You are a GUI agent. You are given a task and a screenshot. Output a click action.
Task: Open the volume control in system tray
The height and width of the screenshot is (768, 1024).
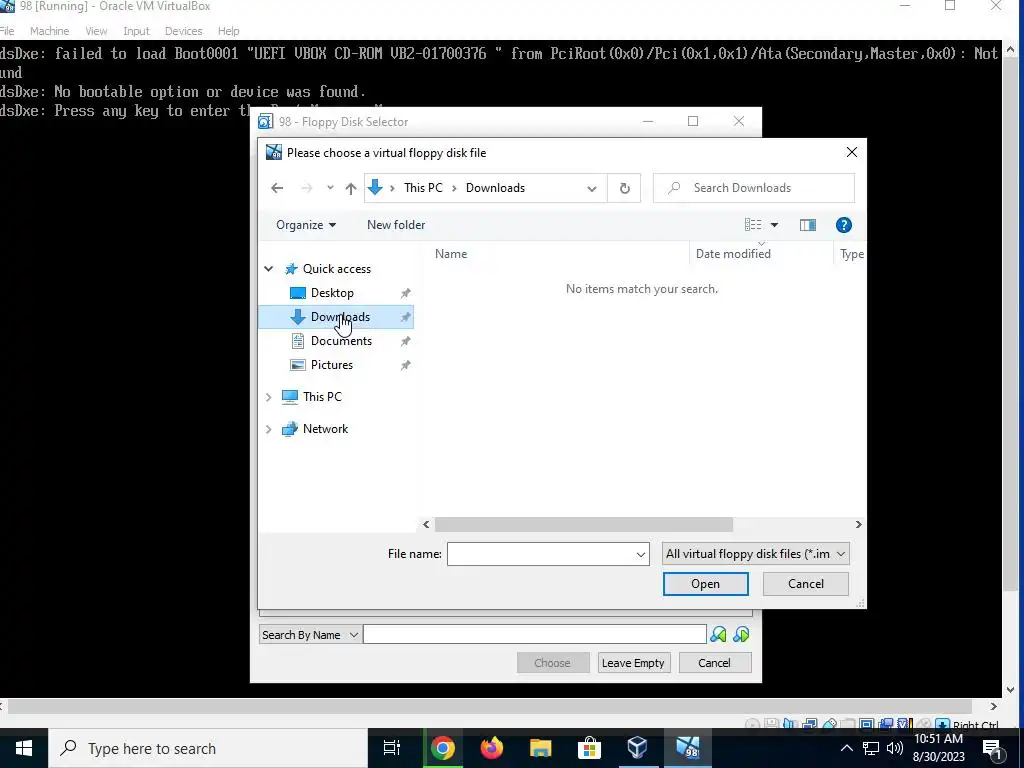click(x=895, y=748)
